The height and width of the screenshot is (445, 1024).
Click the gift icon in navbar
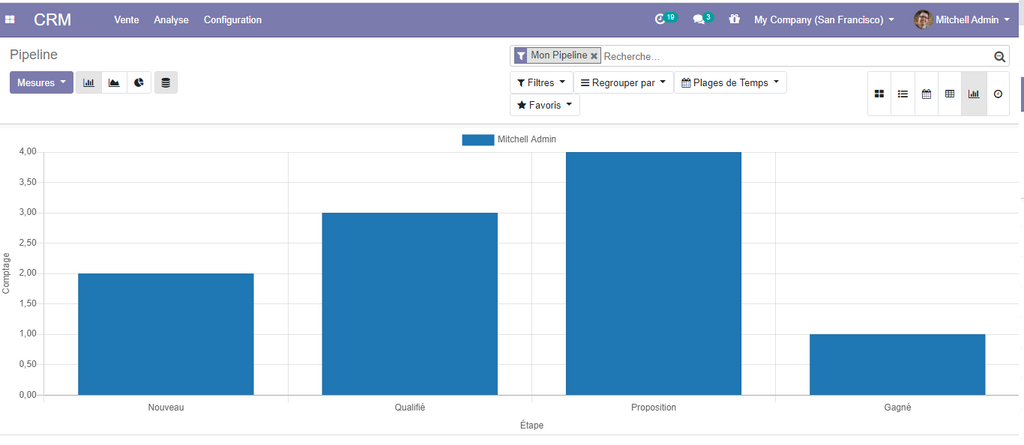coord(735,19)
